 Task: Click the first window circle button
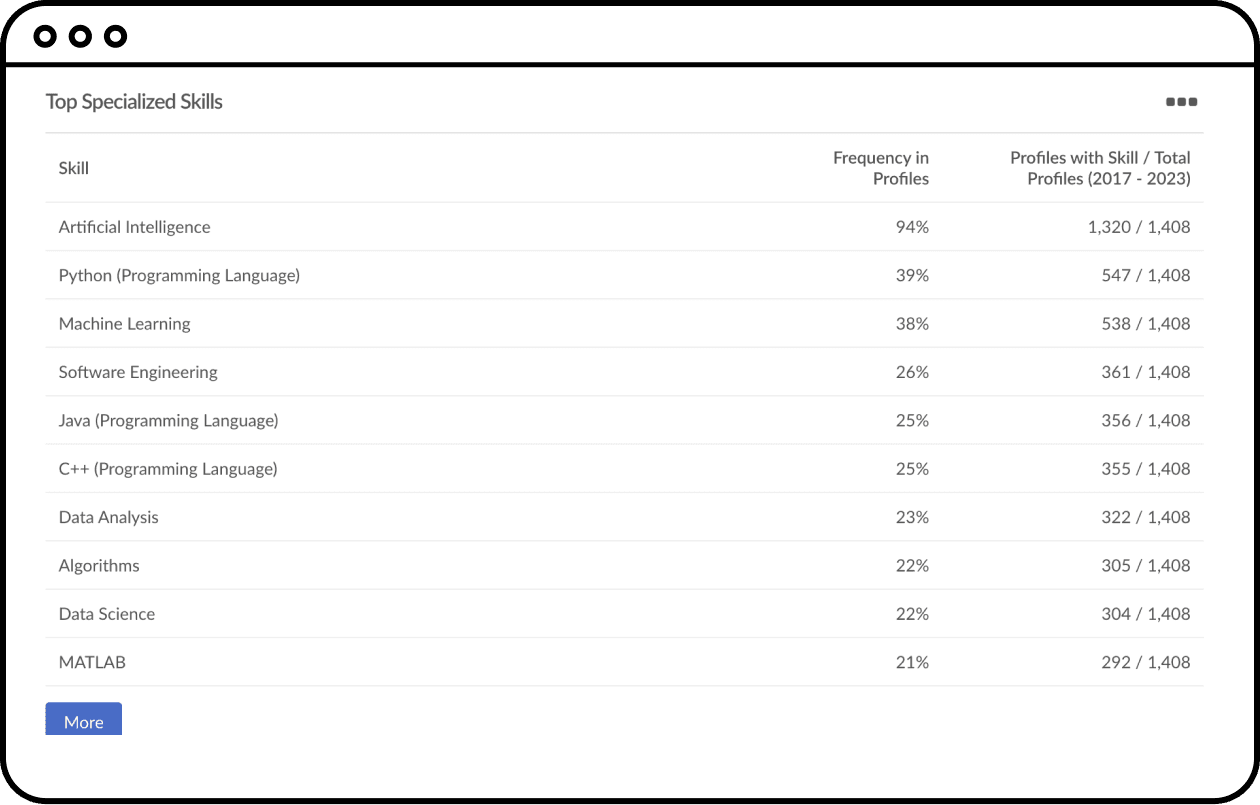[45, 37]
